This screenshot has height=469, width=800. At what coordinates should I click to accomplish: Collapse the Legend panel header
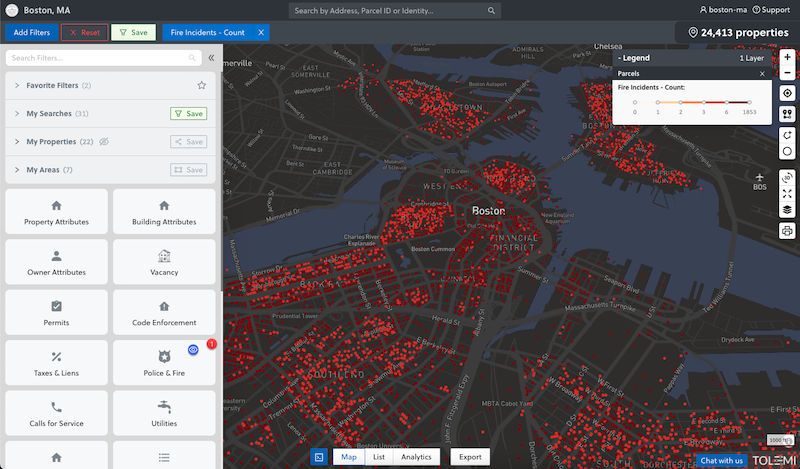point(635,58)
